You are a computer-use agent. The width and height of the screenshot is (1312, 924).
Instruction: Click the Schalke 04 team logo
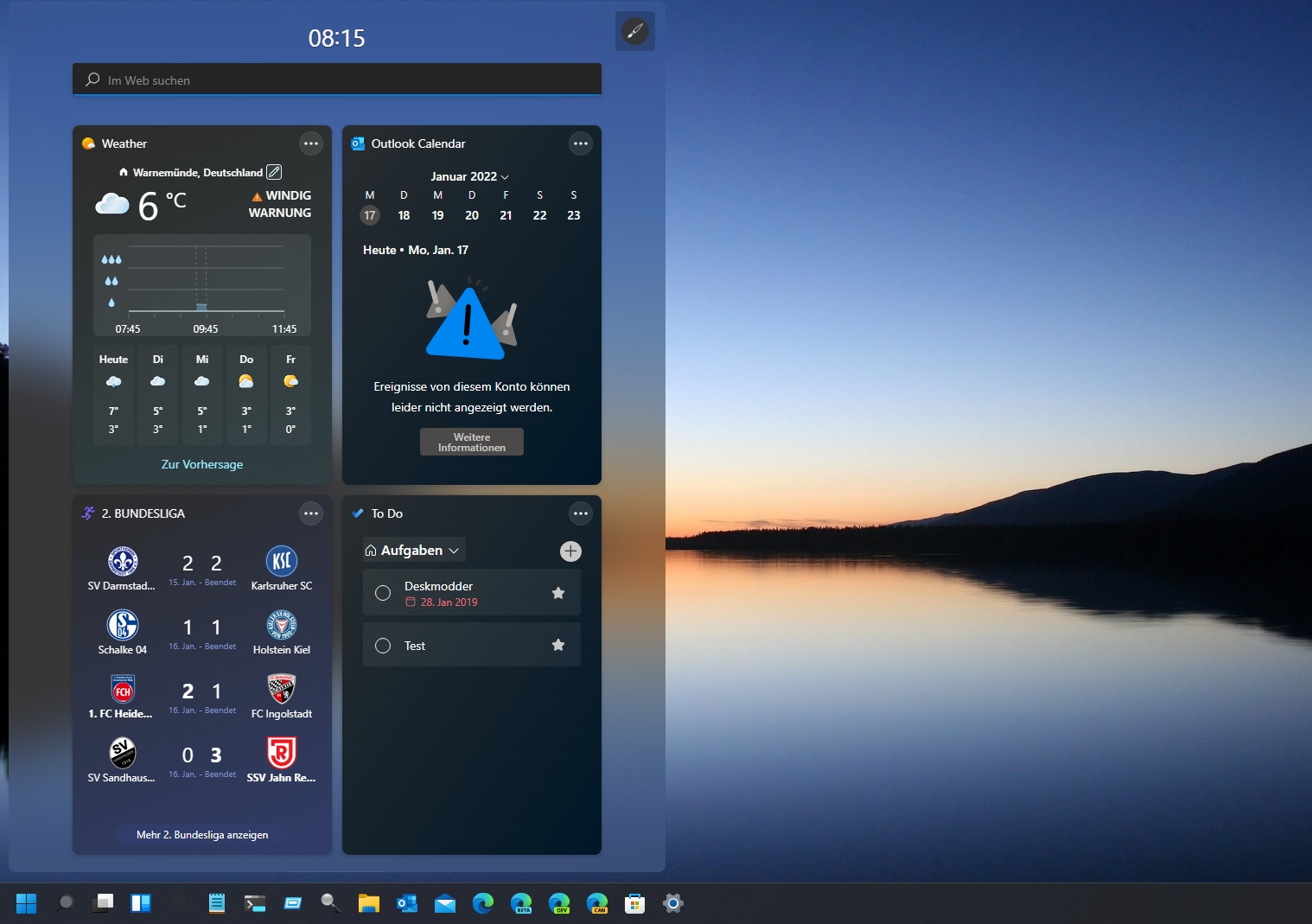pos(123,625)
